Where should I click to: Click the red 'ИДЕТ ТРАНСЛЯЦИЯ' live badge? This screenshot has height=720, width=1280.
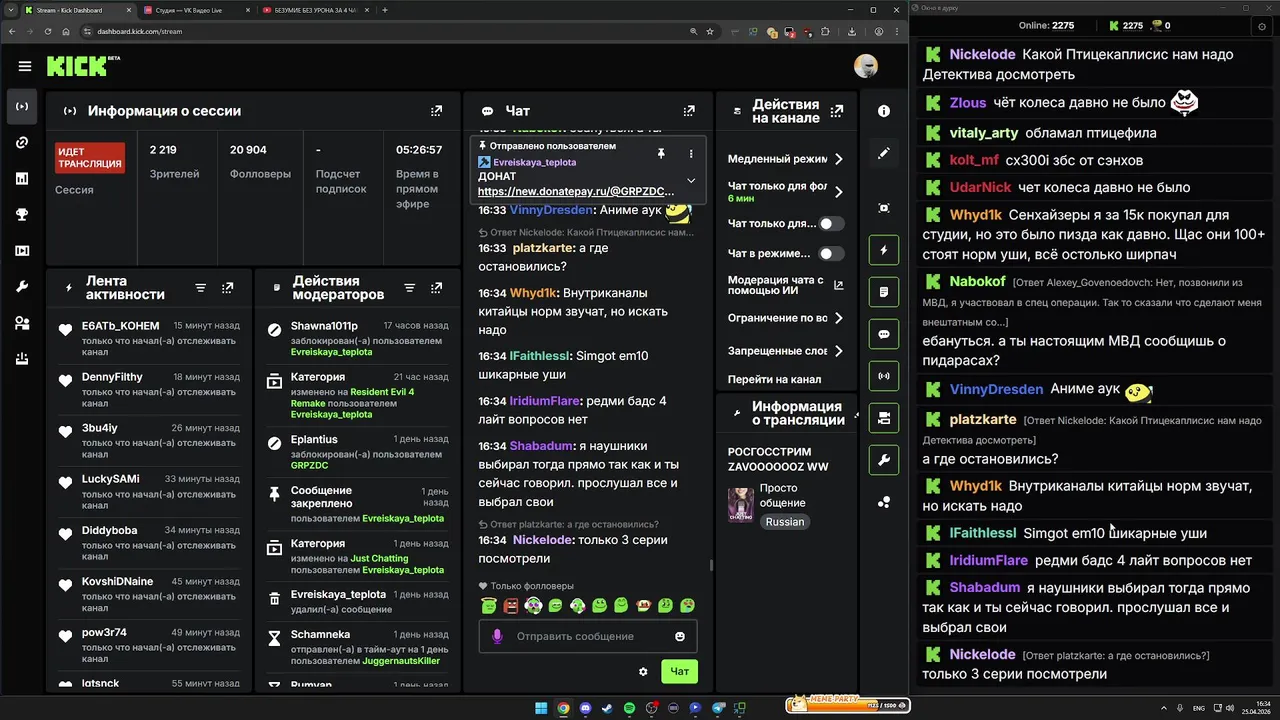point(90,158)
